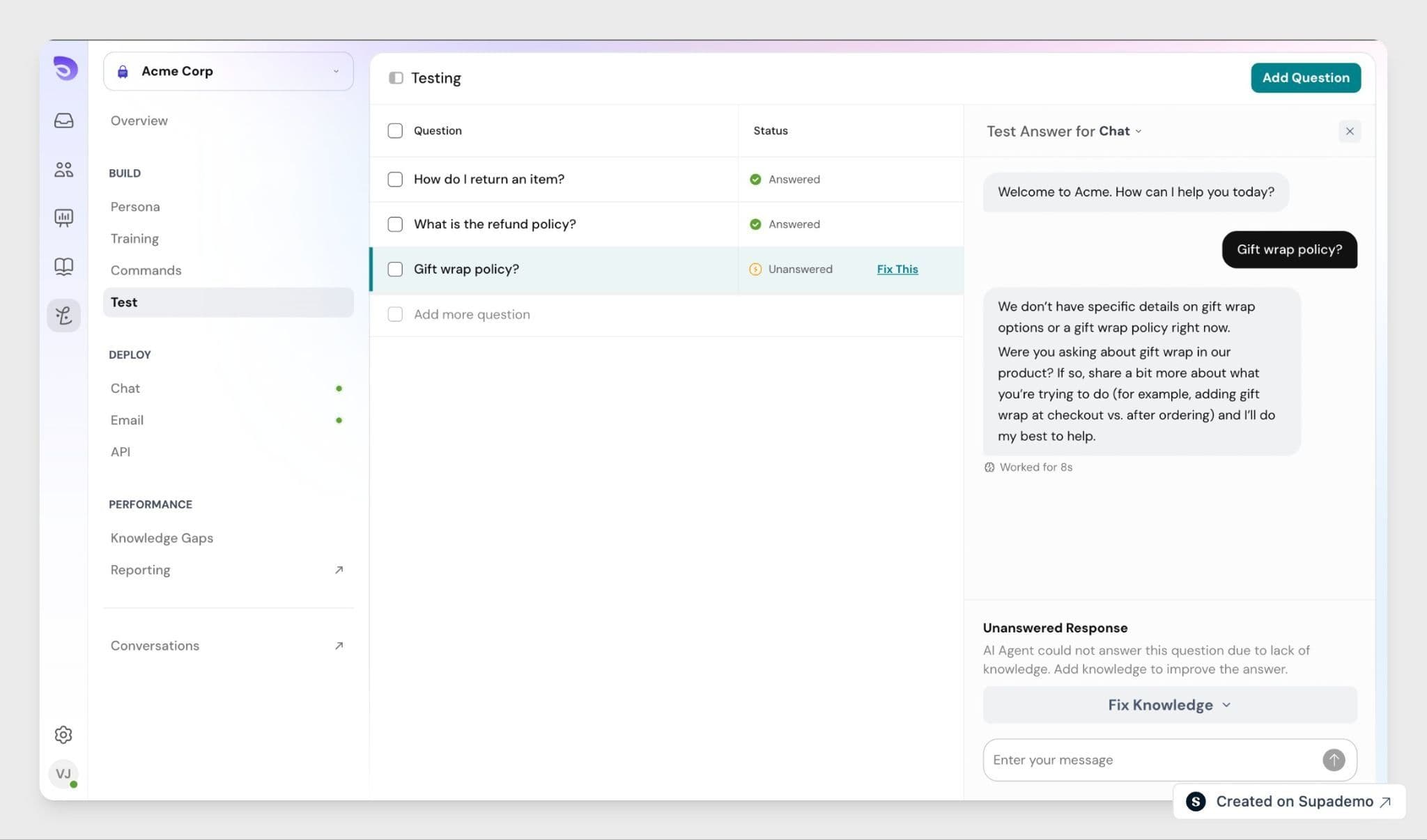Open the Persona page
1427x840 pixels.
pyautogui.click(x=135, y=207)
